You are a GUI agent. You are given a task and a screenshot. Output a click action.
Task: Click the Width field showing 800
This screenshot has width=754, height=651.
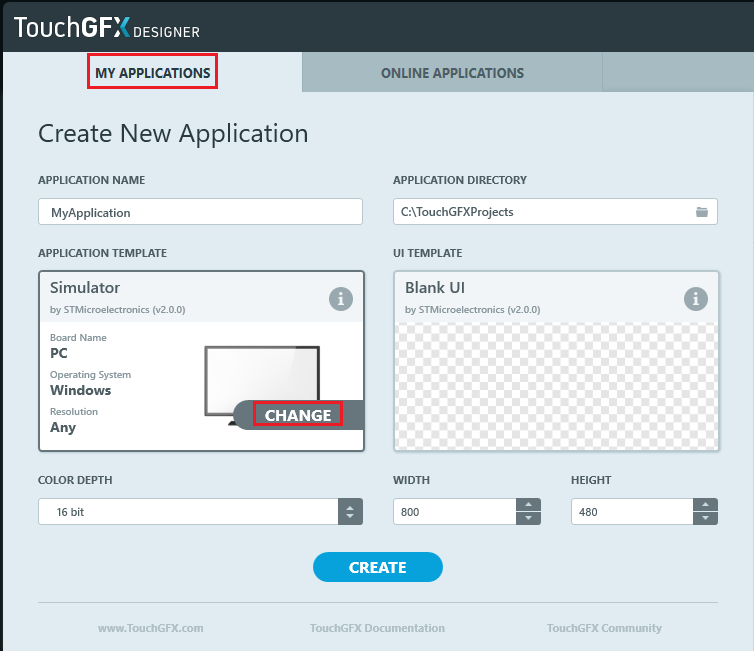(x=455, y=512)
